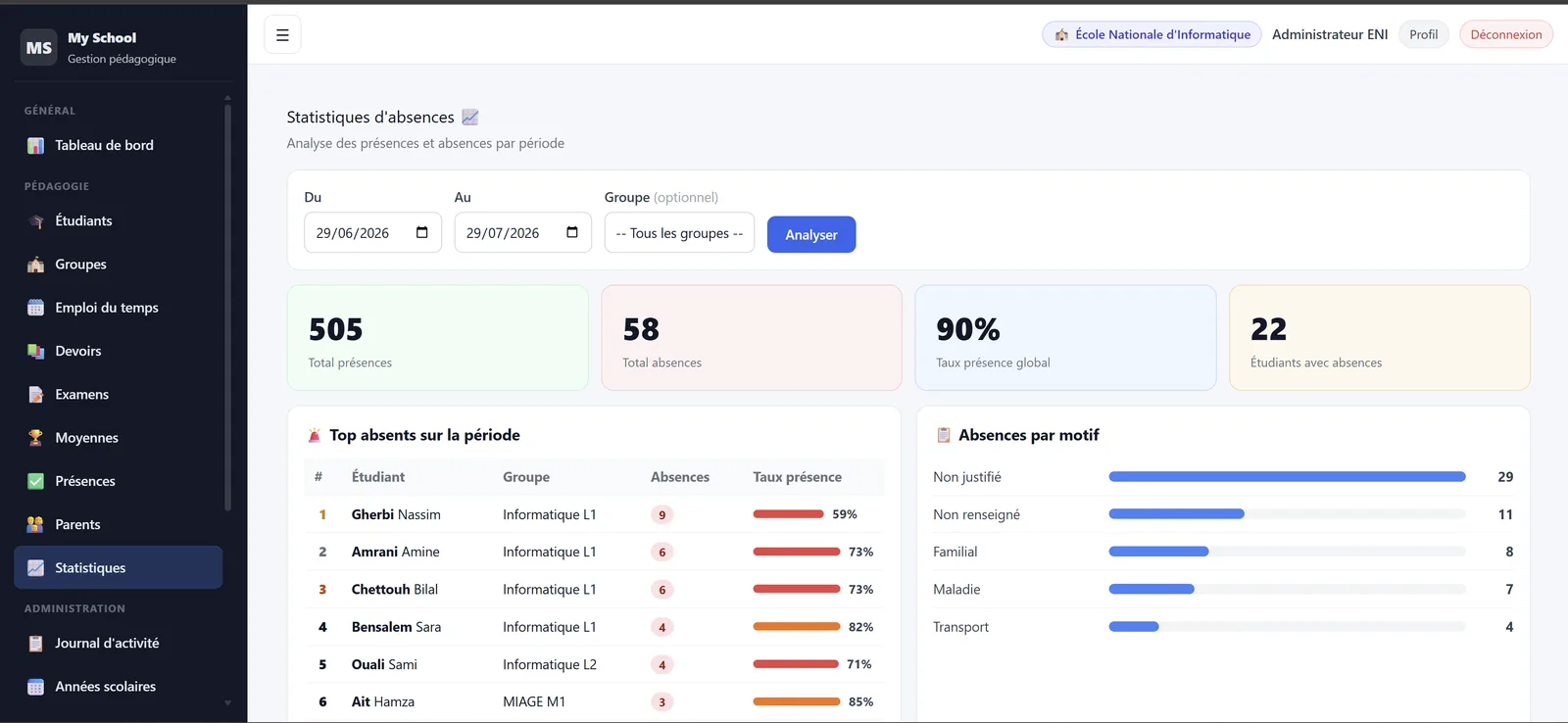Image resolution: width=1568 pixels, height=723 pixels.
Task: Click the Devoirs books icon
Action: coord(36,351)
